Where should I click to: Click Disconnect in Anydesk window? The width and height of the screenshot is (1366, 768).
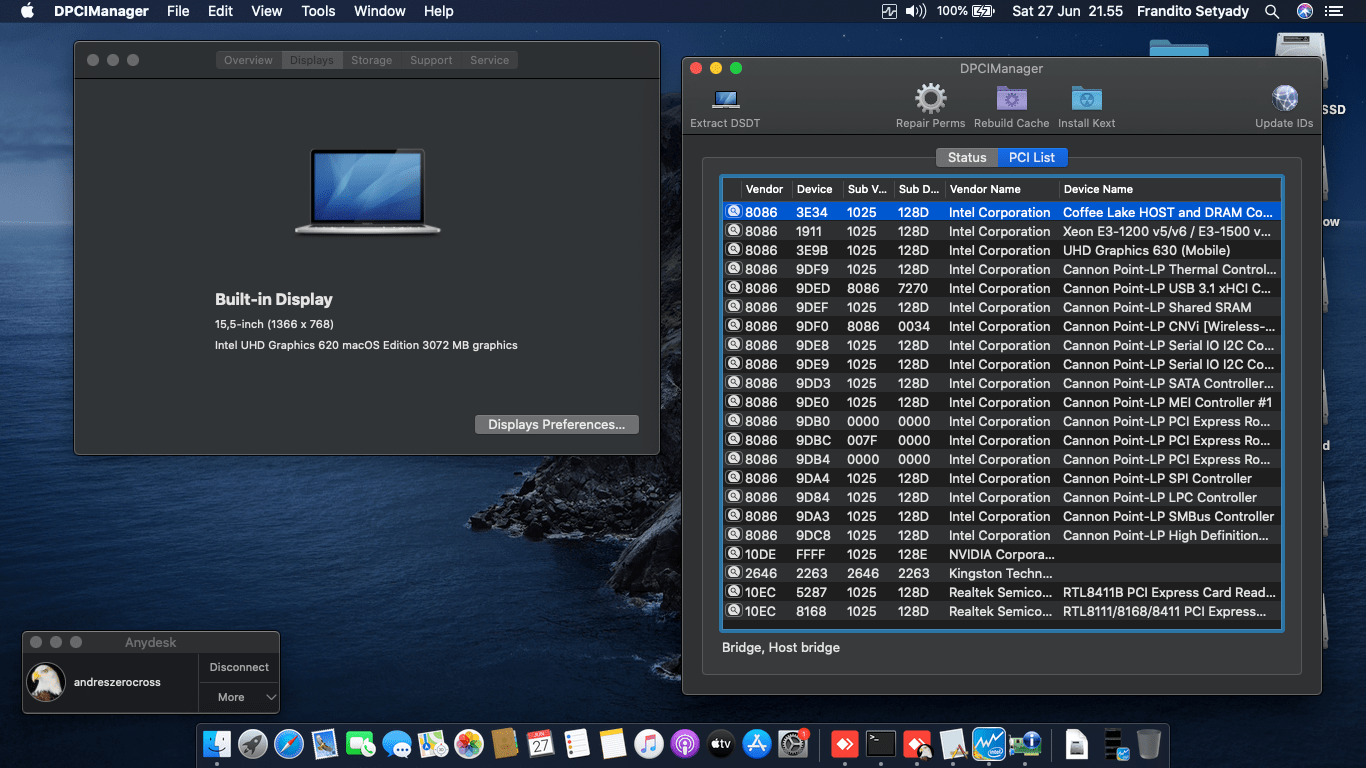point(239,667)
